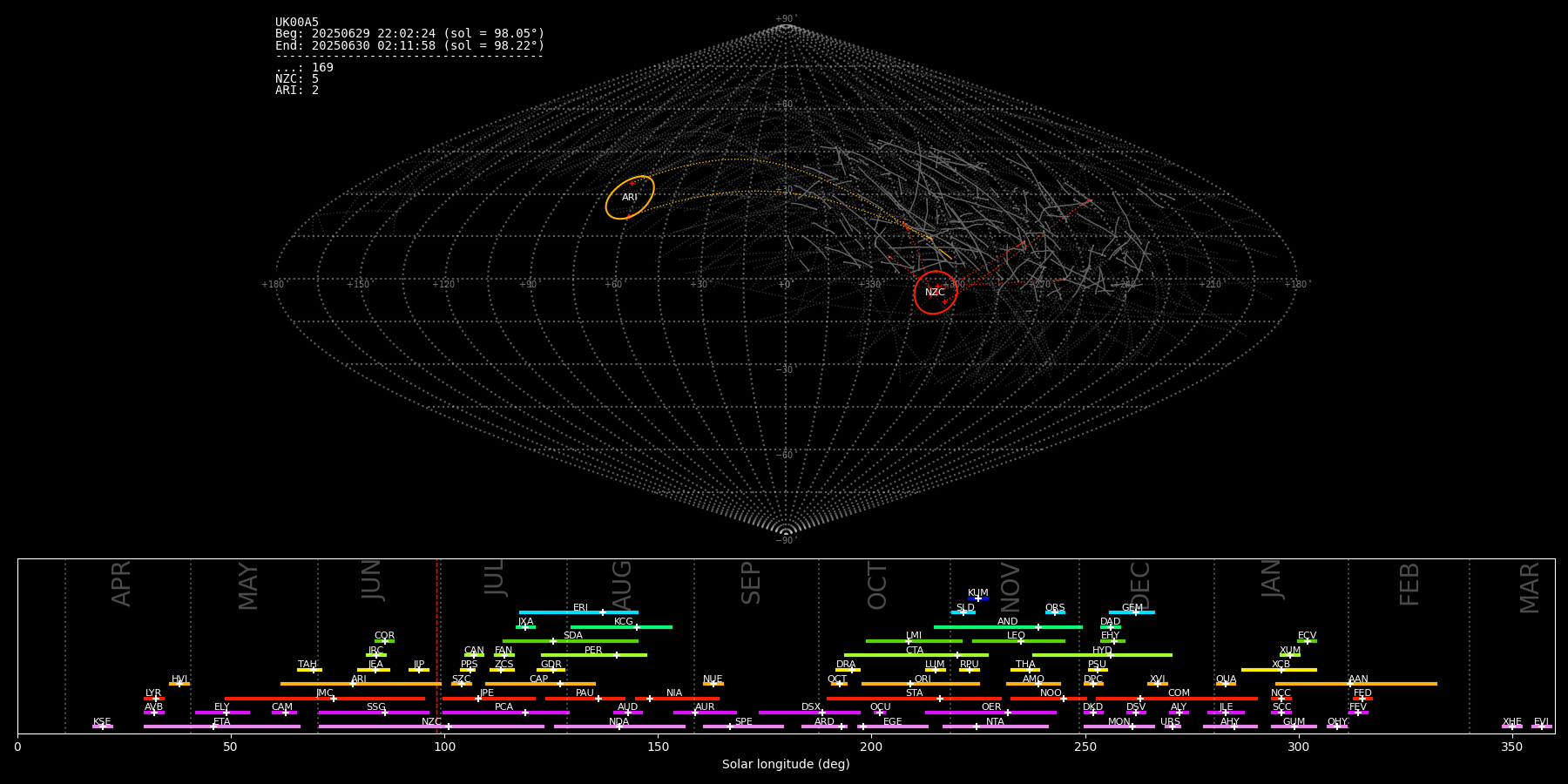Image resolution: width=1568 pixels, height=784 pixels.
Task: Click the KUM shower bar in timeline
Action: click(978, 598)
